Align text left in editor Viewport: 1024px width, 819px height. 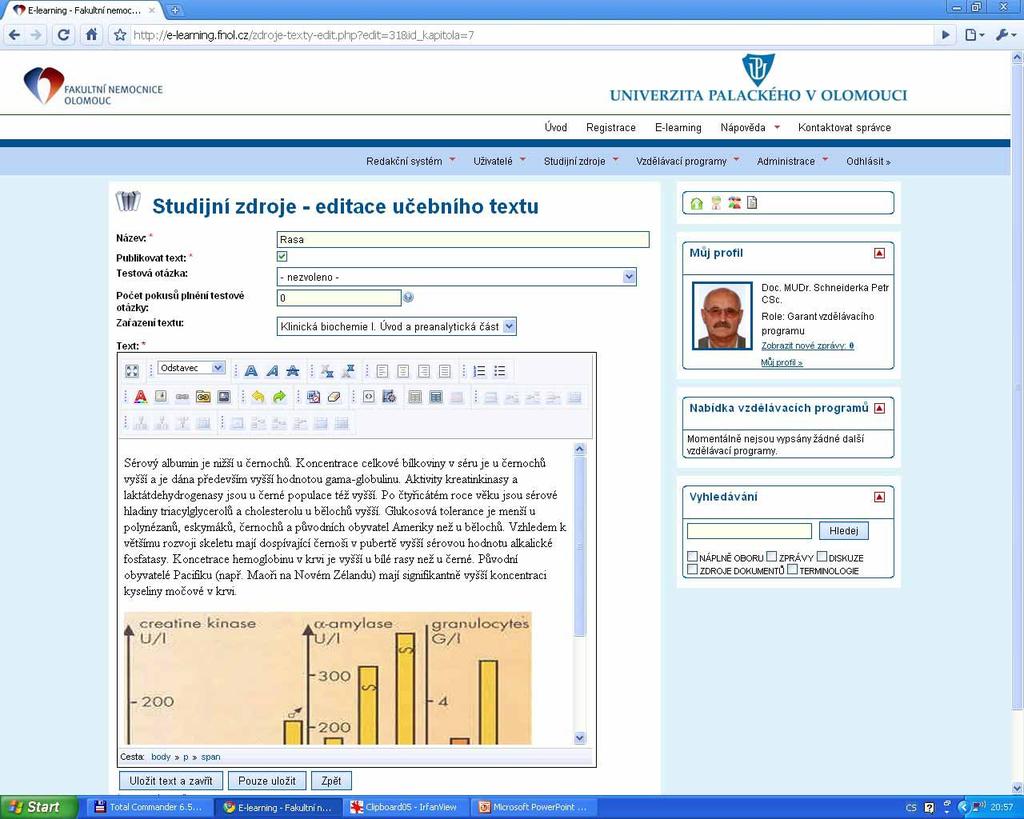click(x=382, y=371)
